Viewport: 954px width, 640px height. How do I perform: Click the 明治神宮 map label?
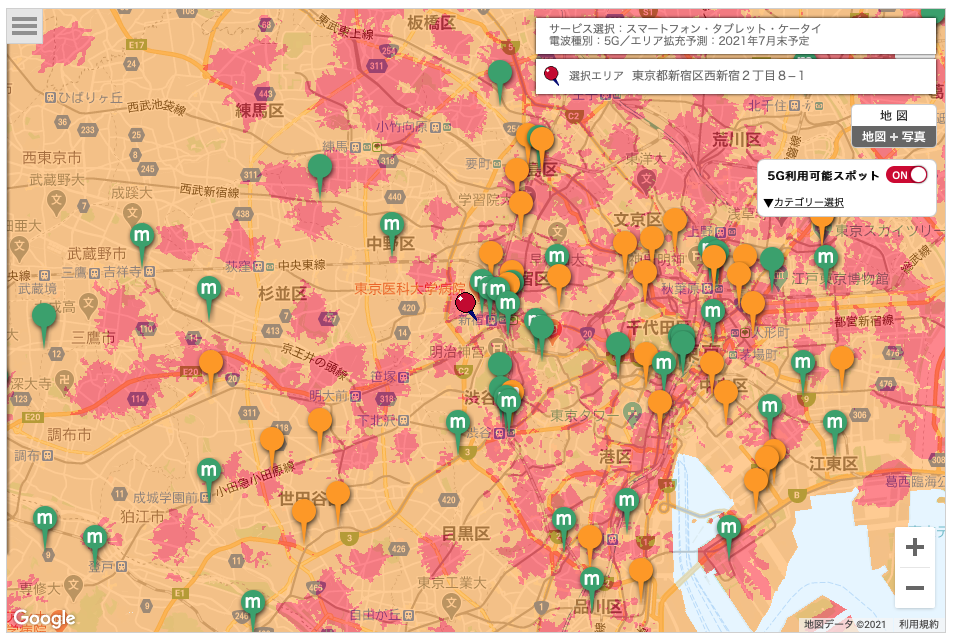(x=456, y=351)
